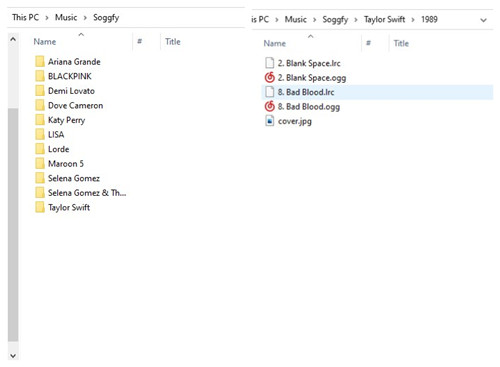The image size is (500, 367).
Task: Sort left window by Title column
Action: (x=173, y=42)
